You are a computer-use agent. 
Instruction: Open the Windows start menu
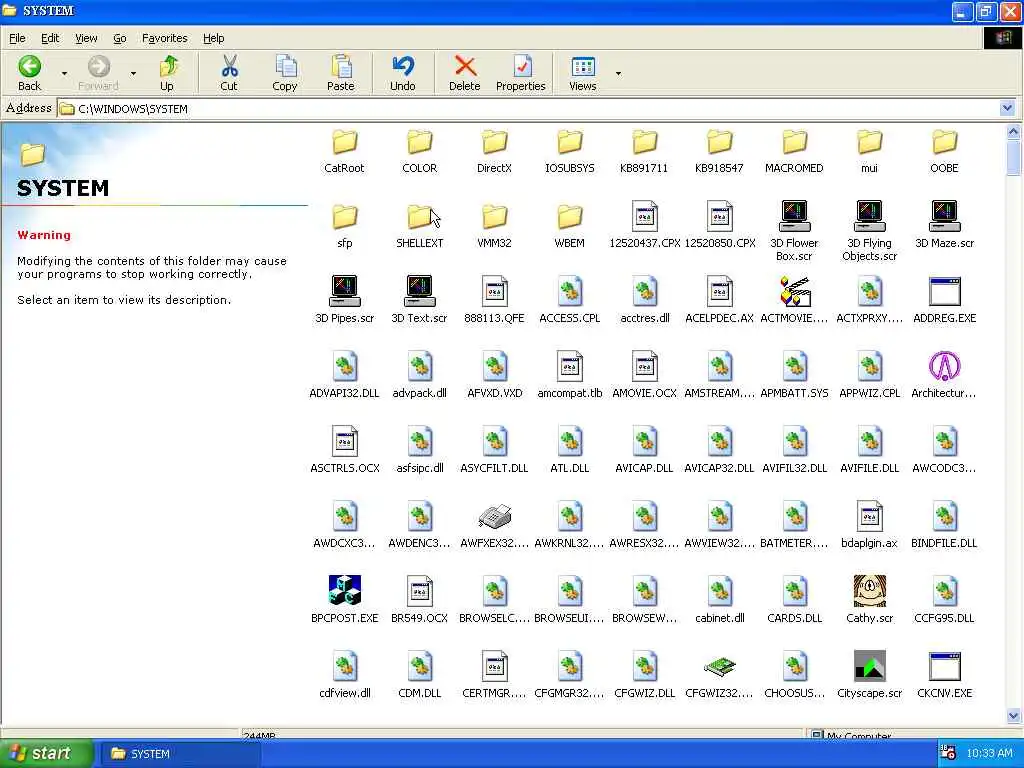point(46,753)
